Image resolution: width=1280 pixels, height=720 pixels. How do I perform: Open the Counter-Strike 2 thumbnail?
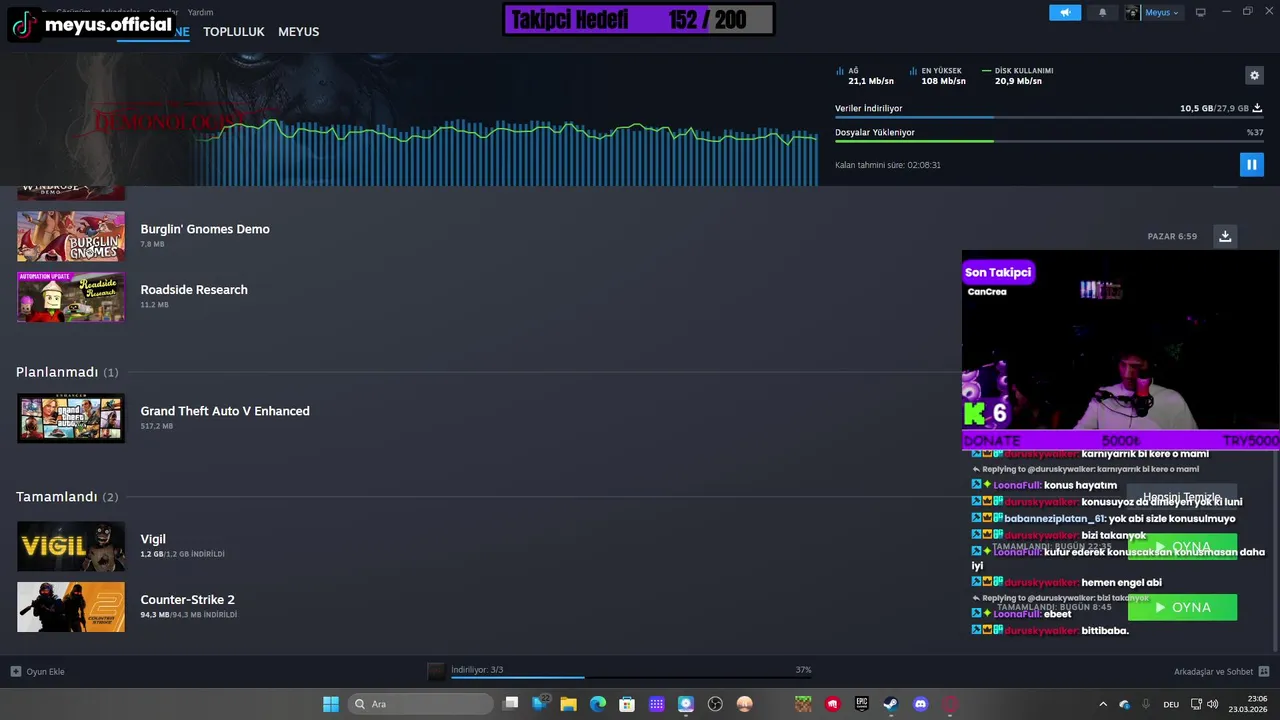click(x=71, y=607)
